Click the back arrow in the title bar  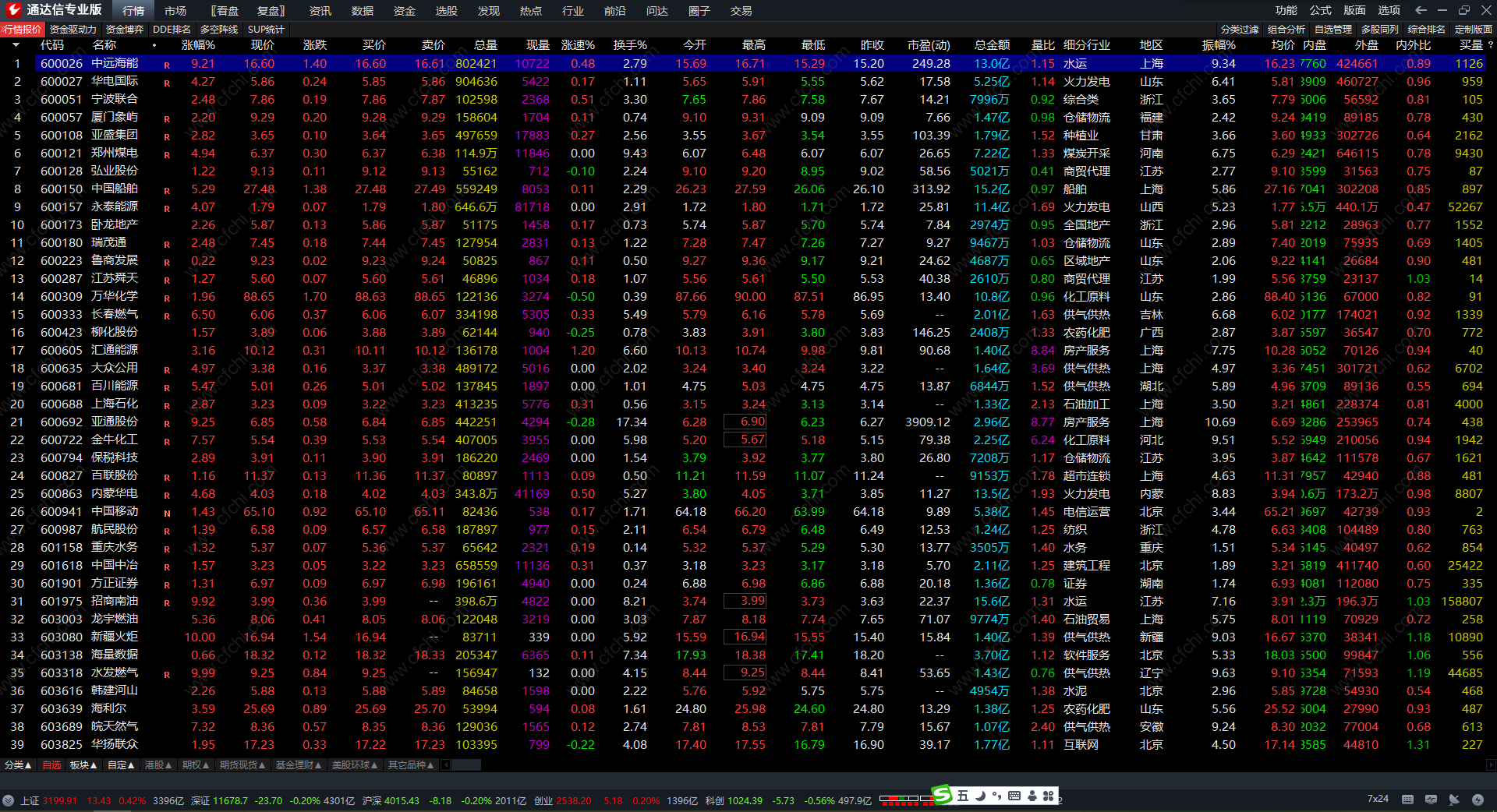point(1421,10)
